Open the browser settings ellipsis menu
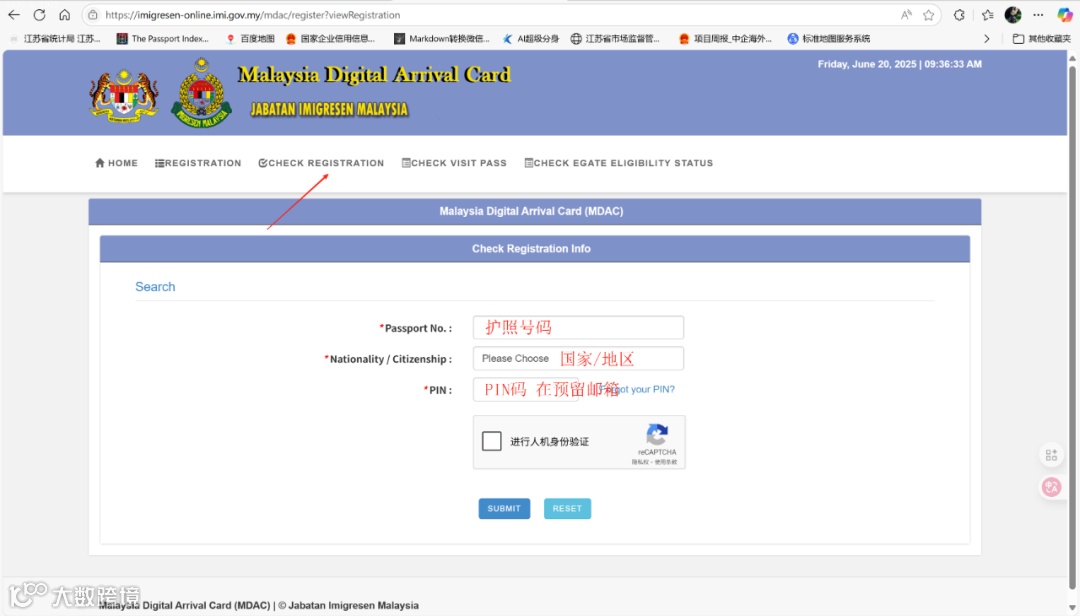 tap(1038, 14)
